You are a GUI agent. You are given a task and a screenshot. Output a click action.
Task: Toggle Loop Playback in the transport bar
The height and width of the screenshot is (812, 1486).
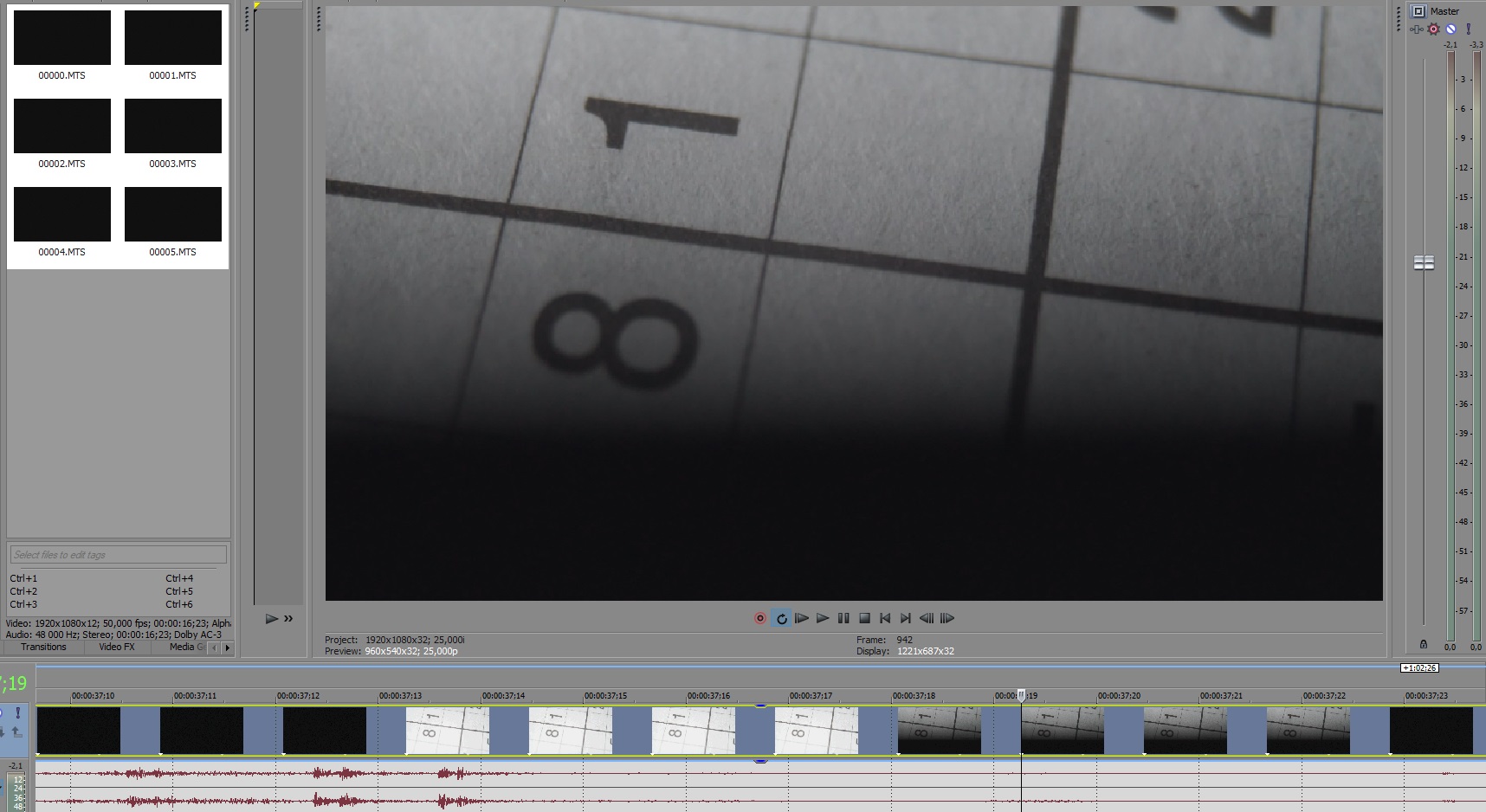pyautogui.click(x=781, y=618)
